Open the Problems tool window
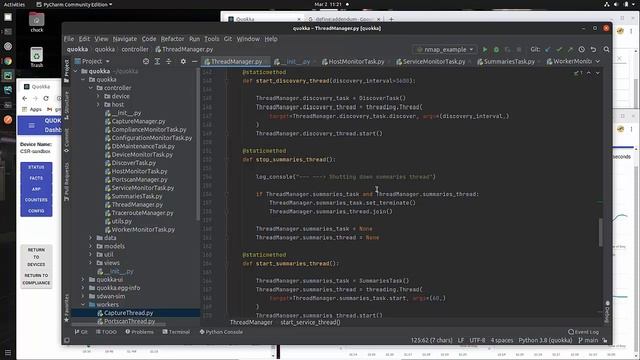The width and height of the screenshot is (640, 360). [x=139, y=332]
